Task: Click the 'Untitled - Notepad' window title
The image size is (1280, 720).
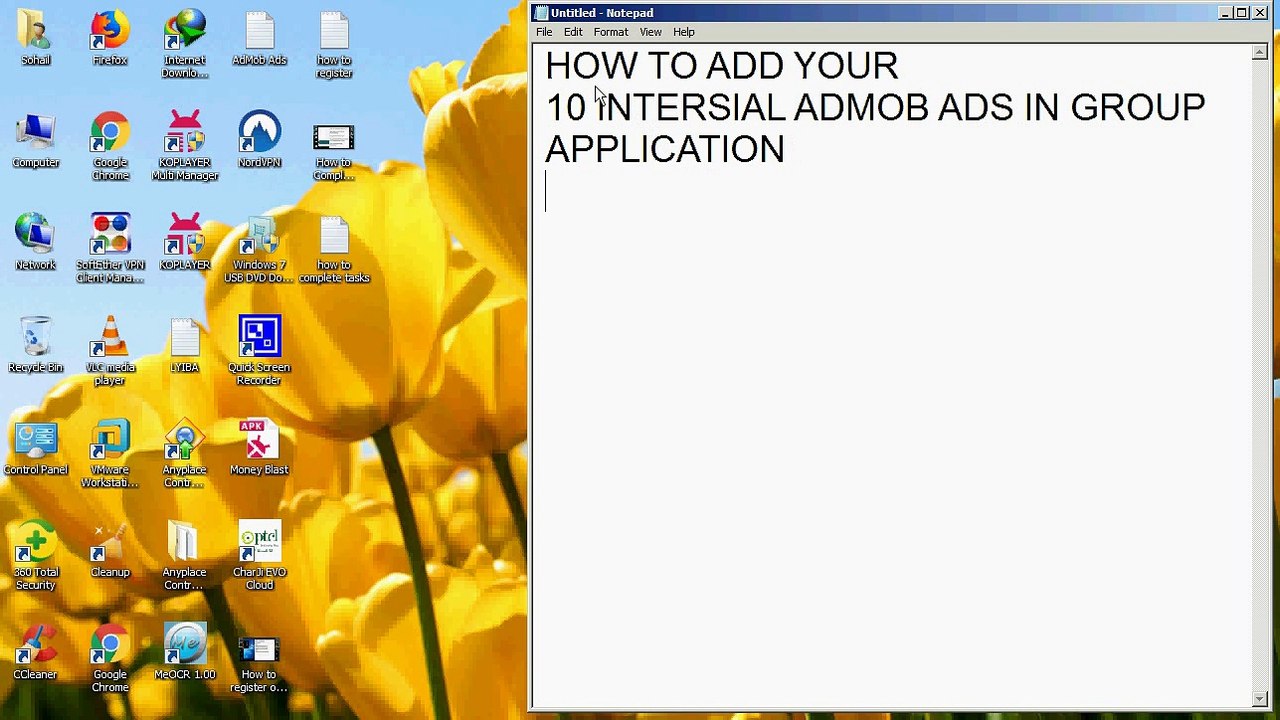Action: [602, 13]
